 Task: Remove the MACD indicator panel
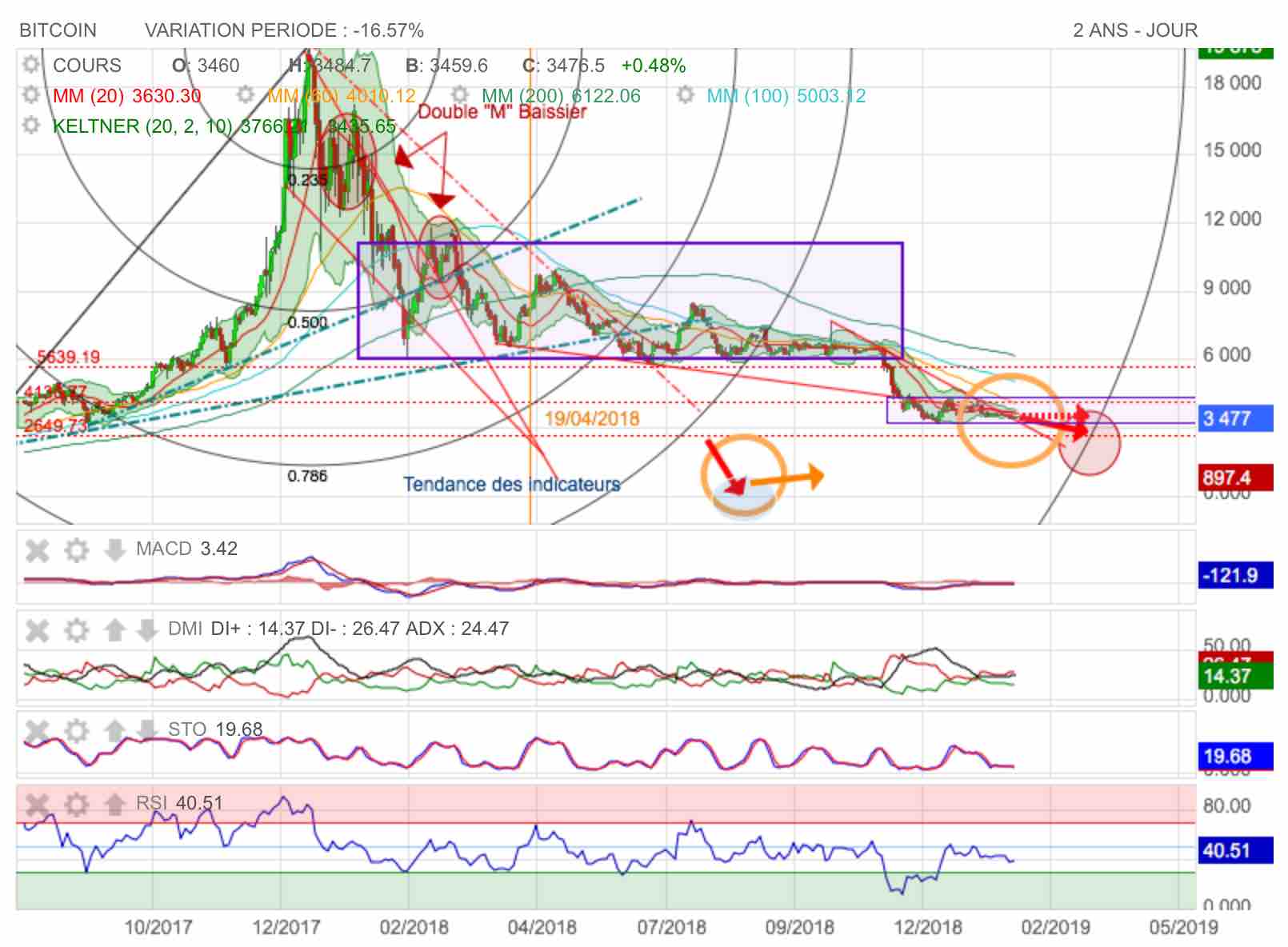pos(38,549)
